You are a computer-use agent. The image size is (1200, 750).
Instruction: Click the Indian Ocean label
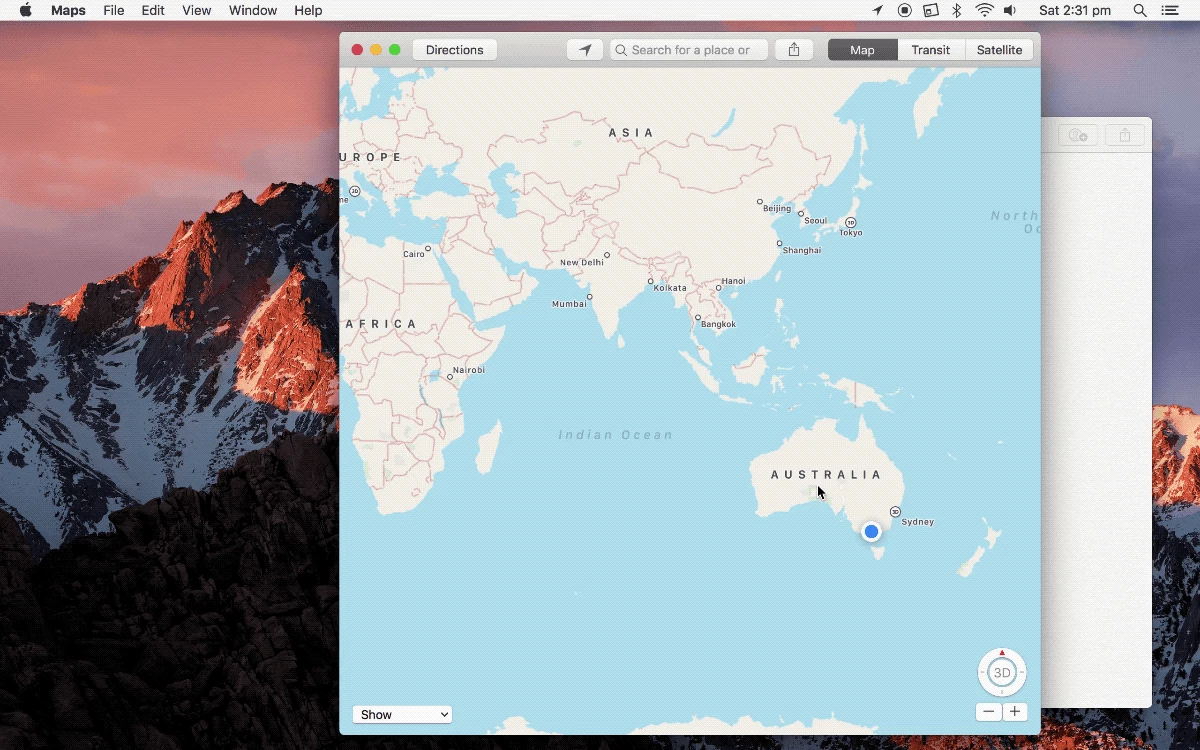pos(616,435)
